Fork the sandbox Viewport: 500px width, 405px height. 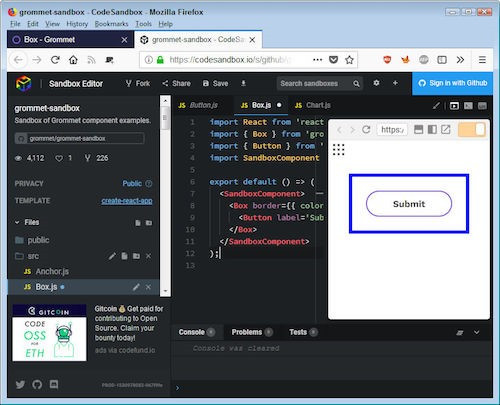[138, 83]
